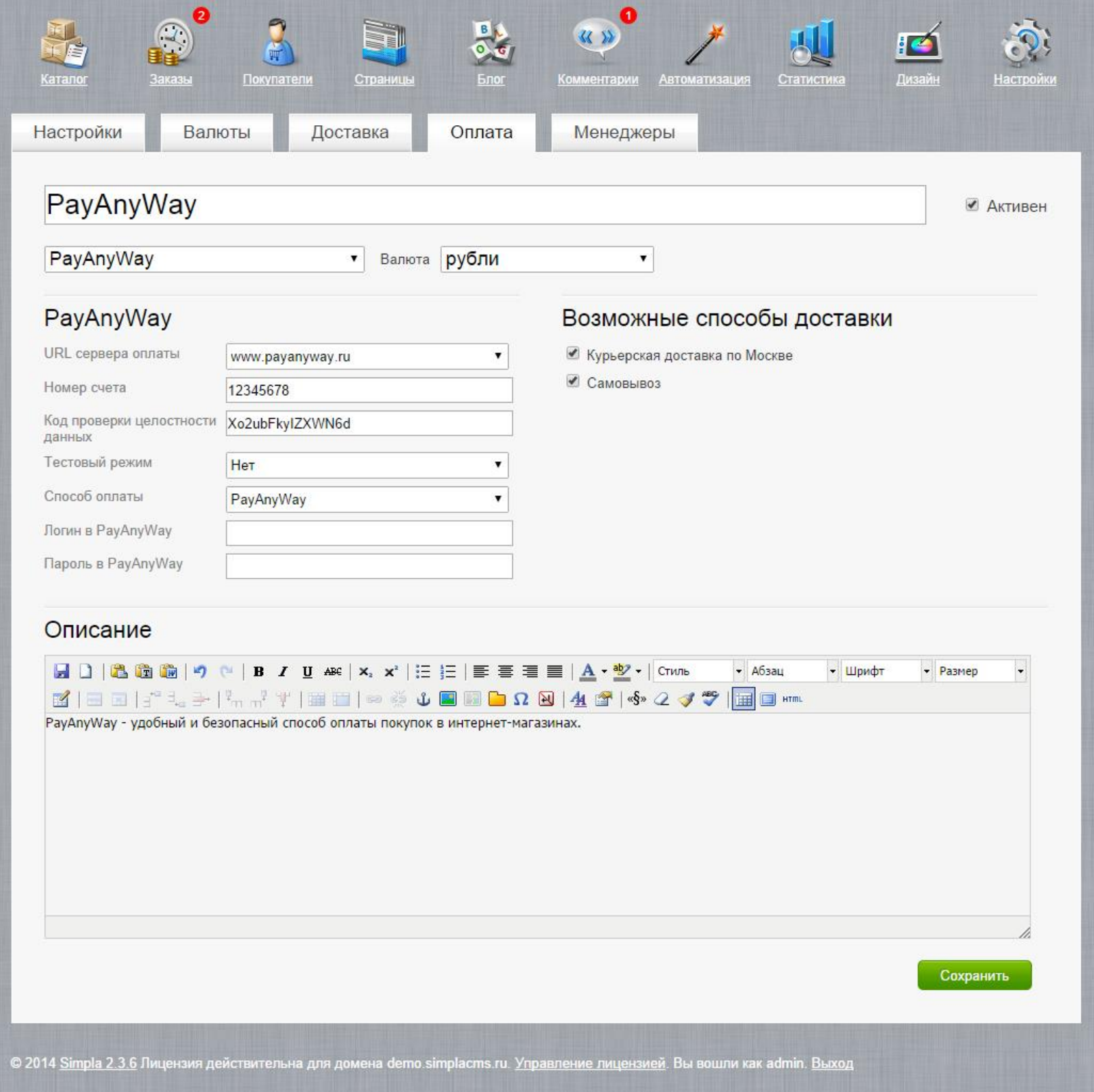Open the Шрифт font dropdown

coord(886,671)
